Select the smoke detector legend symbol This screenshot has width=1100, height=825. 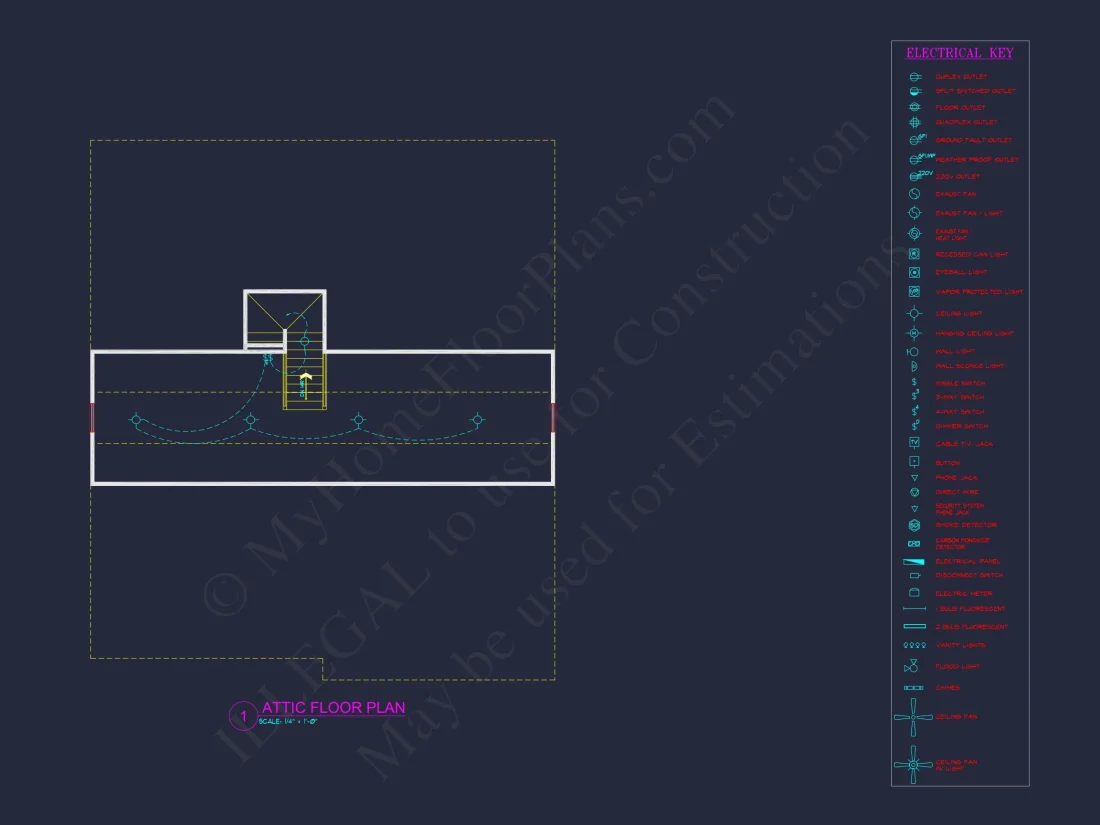pos(913,525)
